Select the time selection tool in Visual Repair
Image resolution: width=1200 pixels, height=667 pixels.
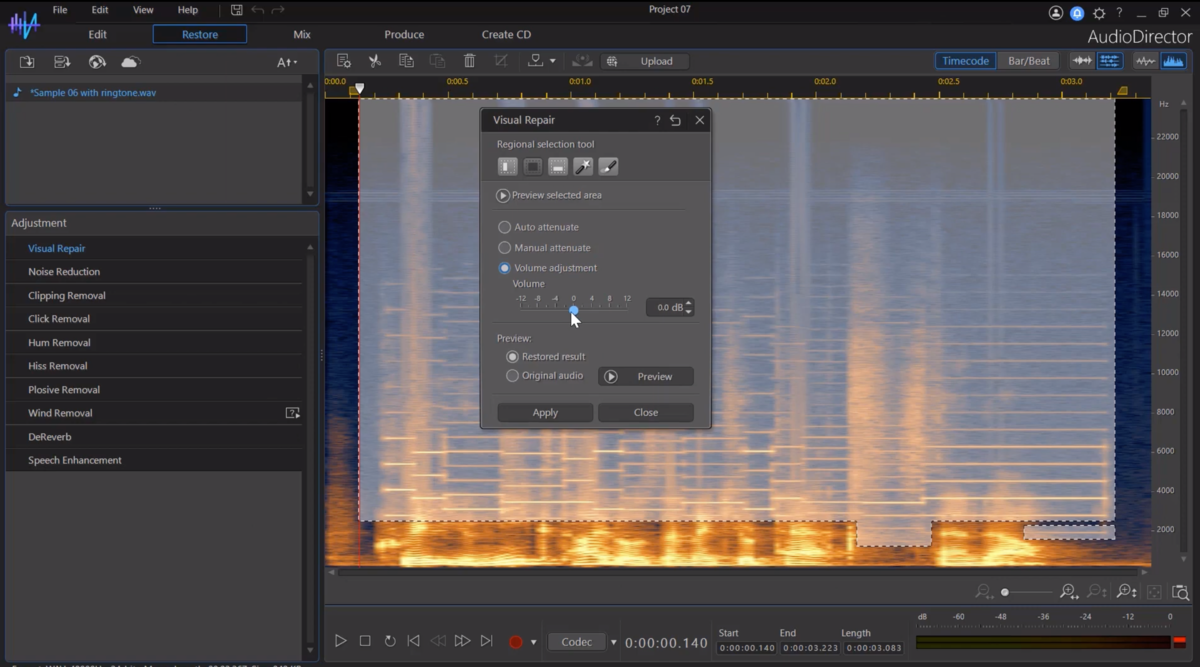508,167
